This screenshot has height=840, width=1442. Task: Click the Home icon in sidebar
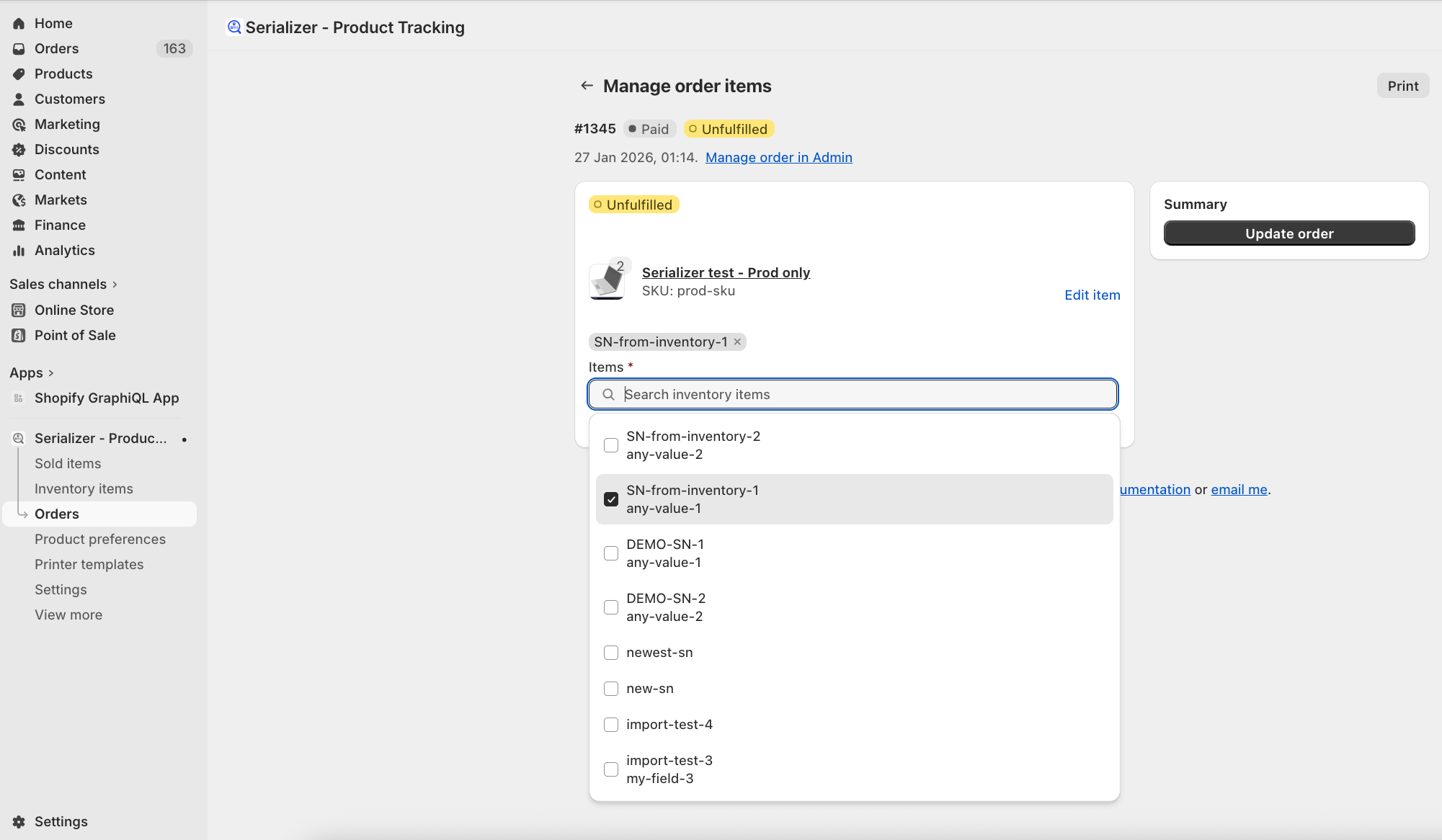point(19,23)
